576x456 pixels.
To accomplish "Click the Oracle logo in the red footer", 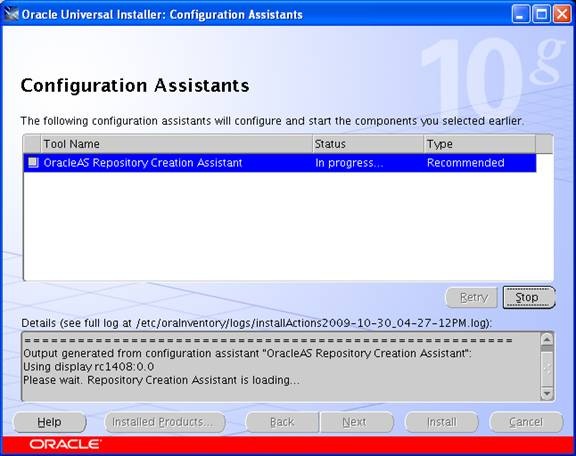I will (x=65, y=445).
